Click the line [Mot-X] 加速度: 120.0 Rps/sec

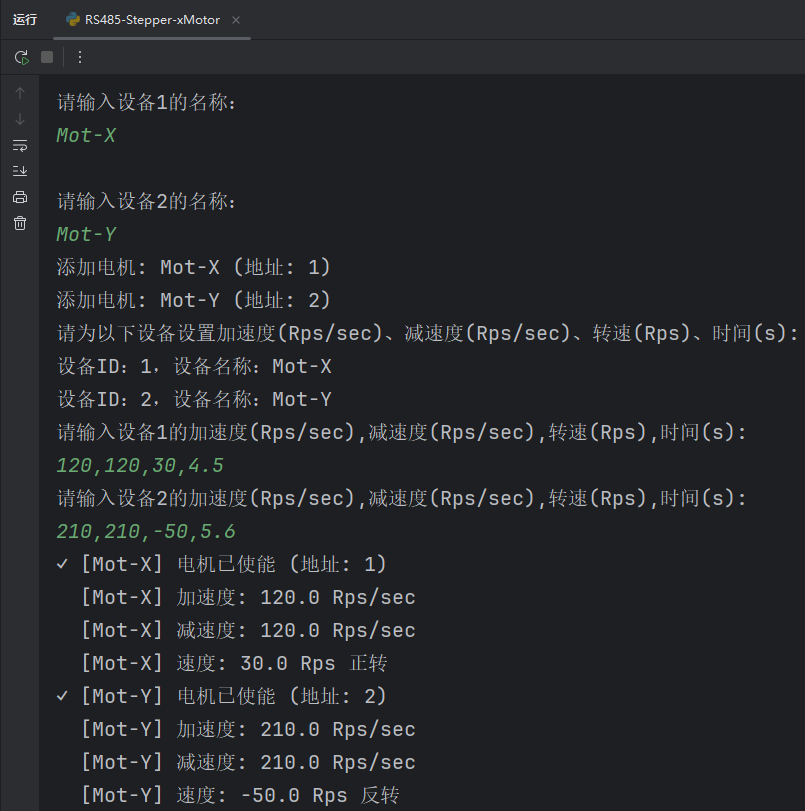tap(248, 597)
